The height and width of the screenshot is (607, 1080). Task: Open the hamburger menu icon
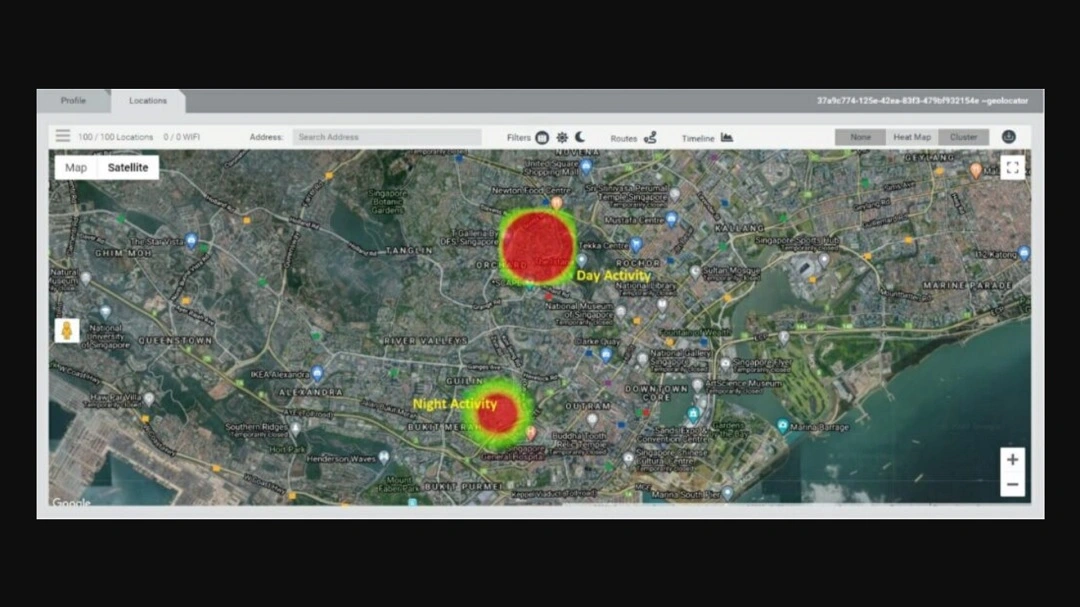pos(62,137)
